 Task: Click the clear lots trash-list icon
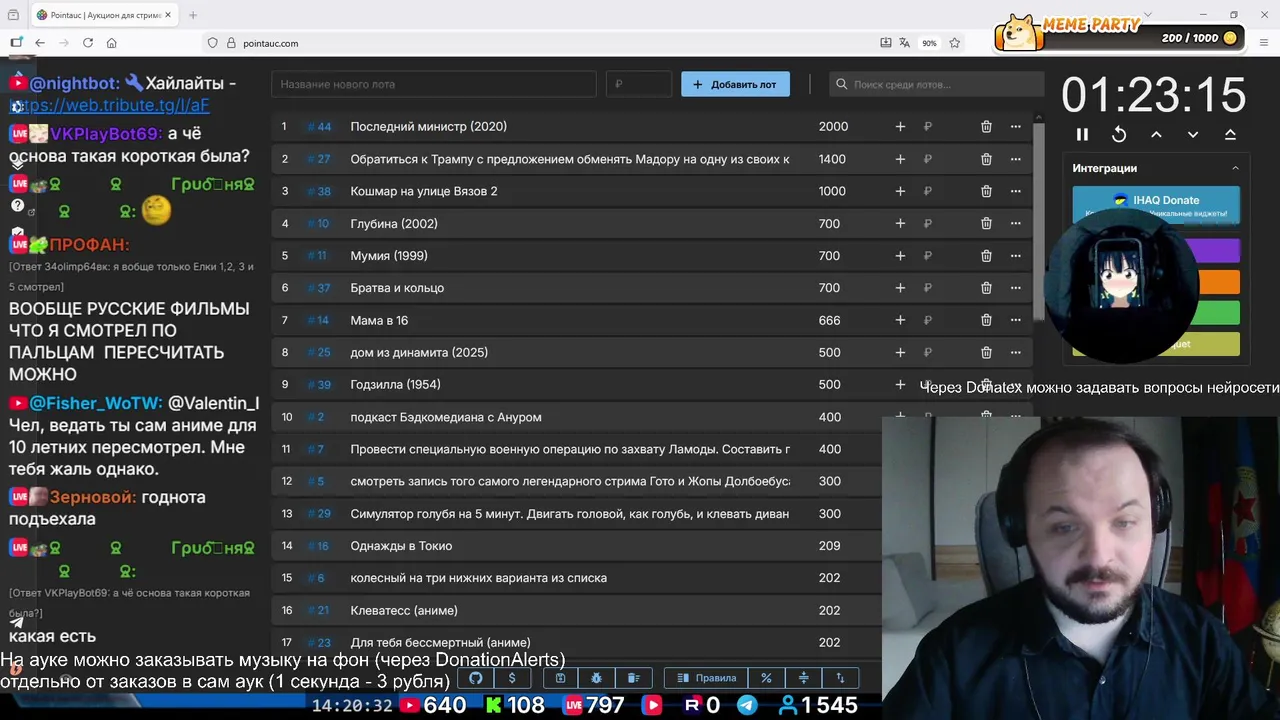[633, 678]
